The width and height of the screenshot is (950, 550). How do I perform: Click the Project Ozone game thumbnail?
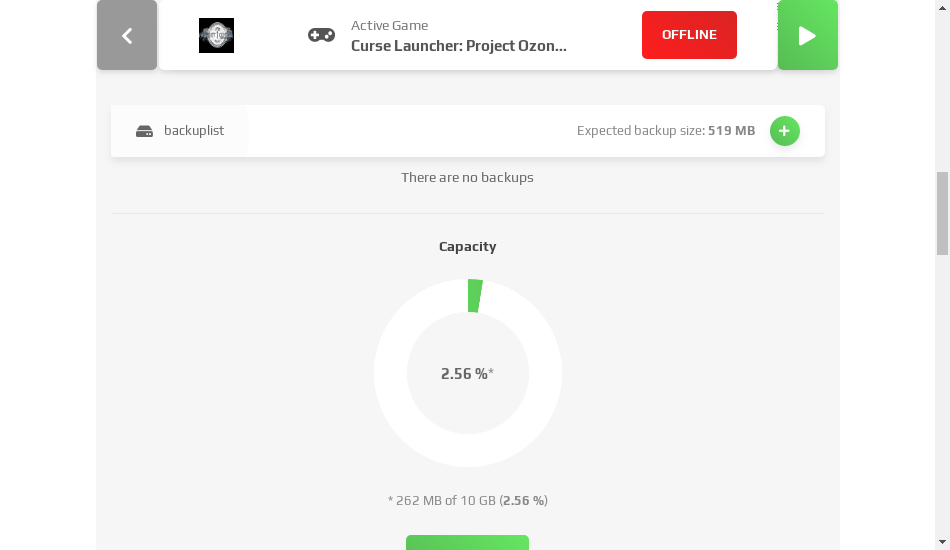click(216, 35)
